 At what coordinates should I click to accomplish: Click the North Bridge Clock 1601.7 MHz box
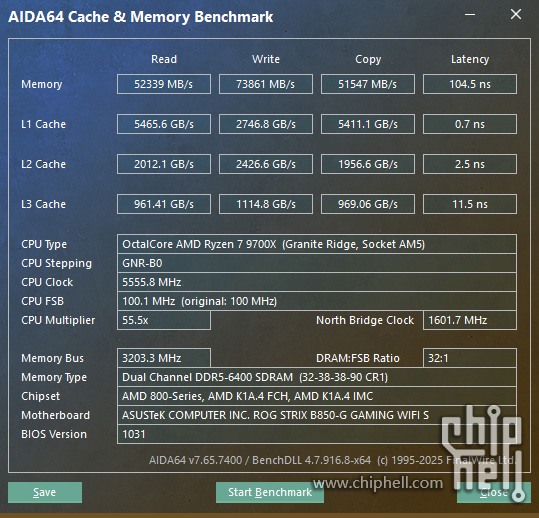pos(470,320)
